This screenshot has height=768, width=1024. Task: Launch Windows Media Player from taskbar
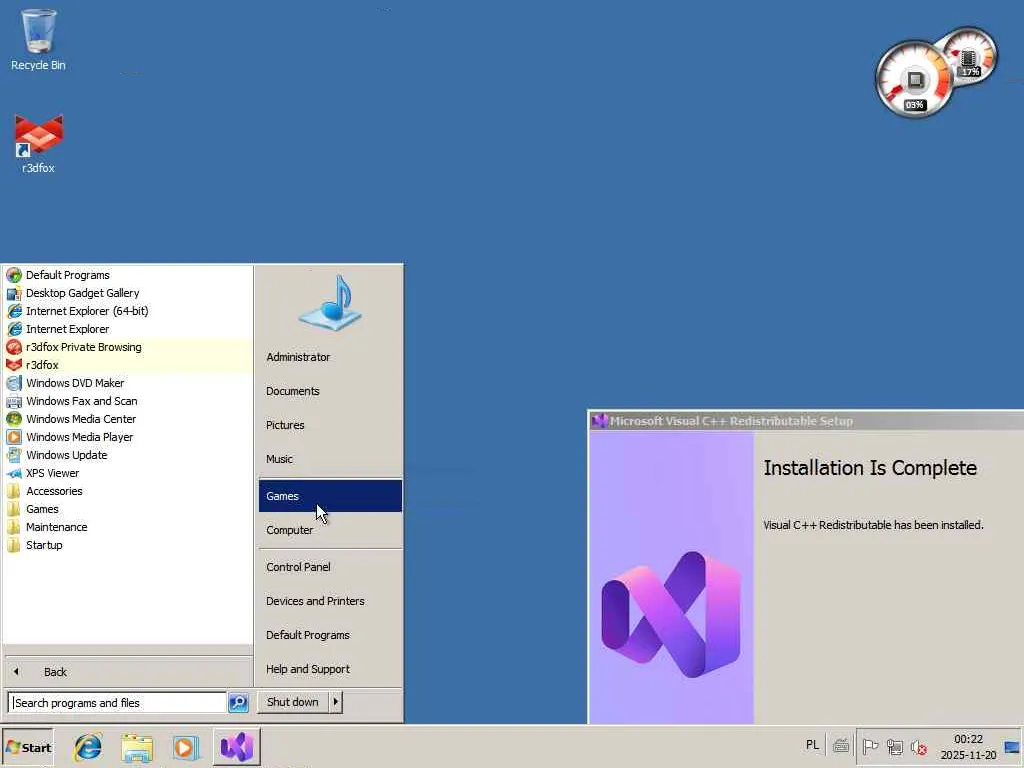[185, 747]
